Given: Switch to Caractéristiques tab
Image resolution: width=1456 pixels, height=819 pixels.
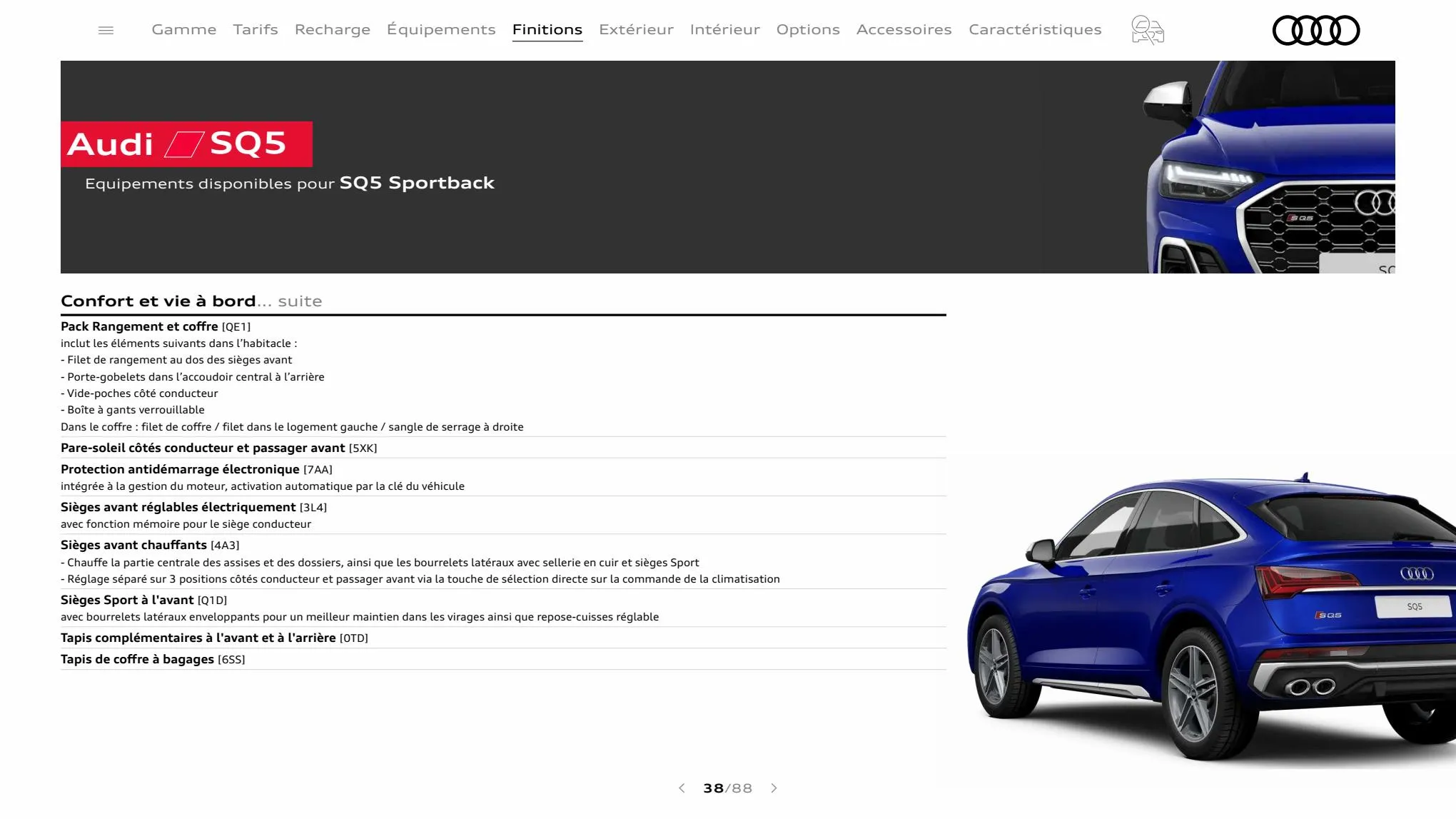Looking at the screenshot, I should click(1035, 29).
